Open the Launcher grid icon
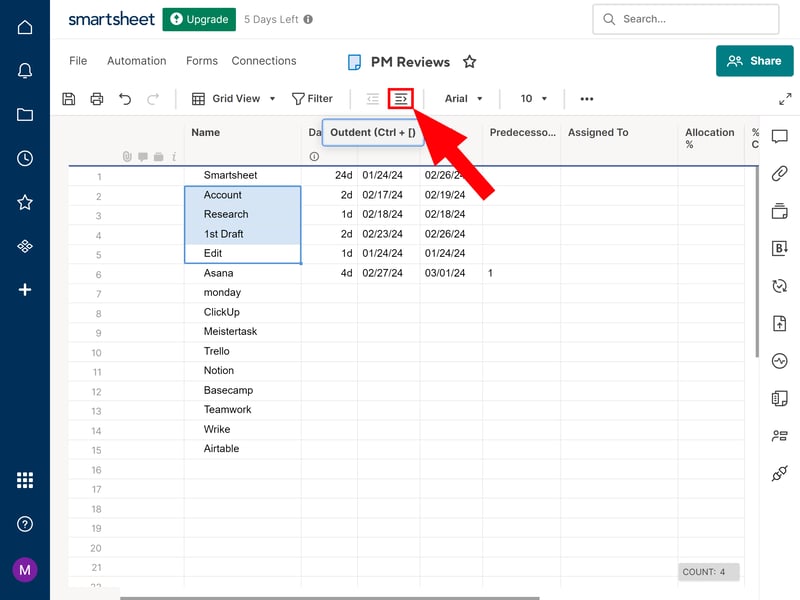Viewport: 800px width, 600px height. [24, 480]
